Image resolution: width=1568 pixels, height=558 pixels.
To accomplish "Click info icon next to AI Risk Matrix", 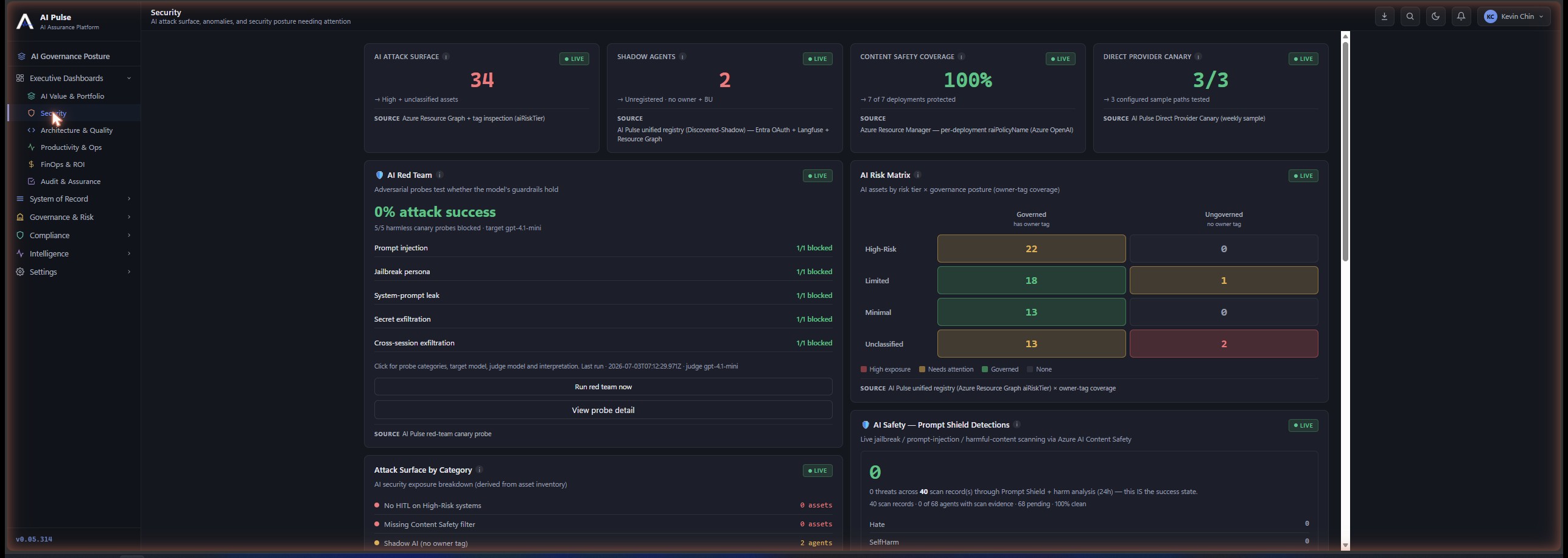I will (x=917, y=175).
